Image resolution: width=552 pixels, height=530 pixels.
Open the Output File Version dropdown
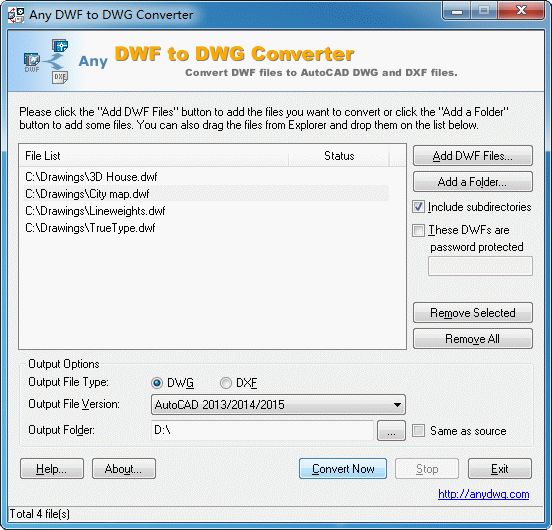278,405
